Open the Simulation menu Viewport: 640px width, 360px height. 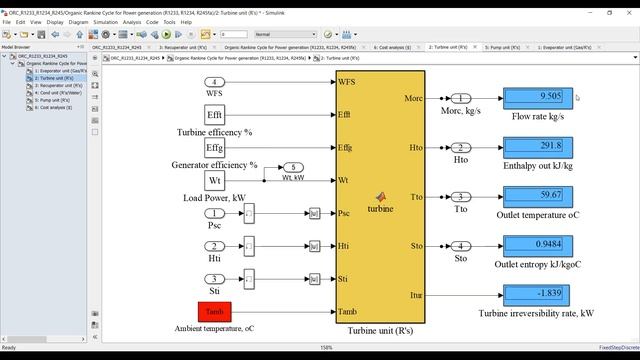[x=105, y=22]
